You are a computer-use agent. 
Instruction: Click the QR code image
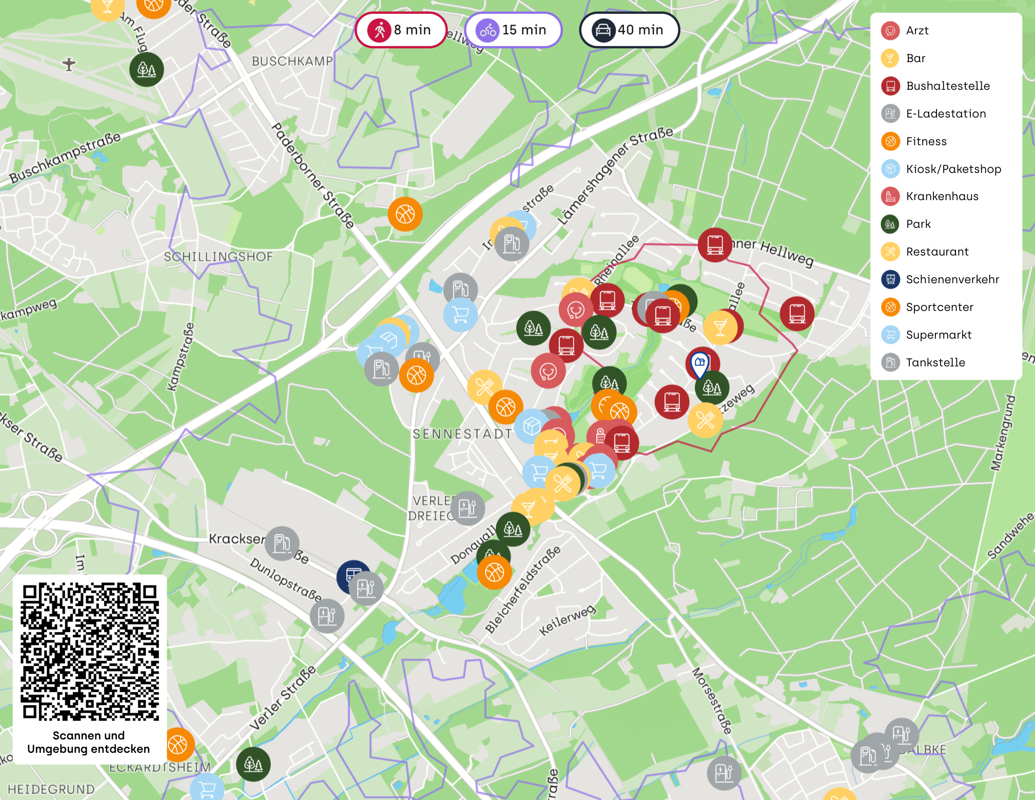click(x=90, y=651)
